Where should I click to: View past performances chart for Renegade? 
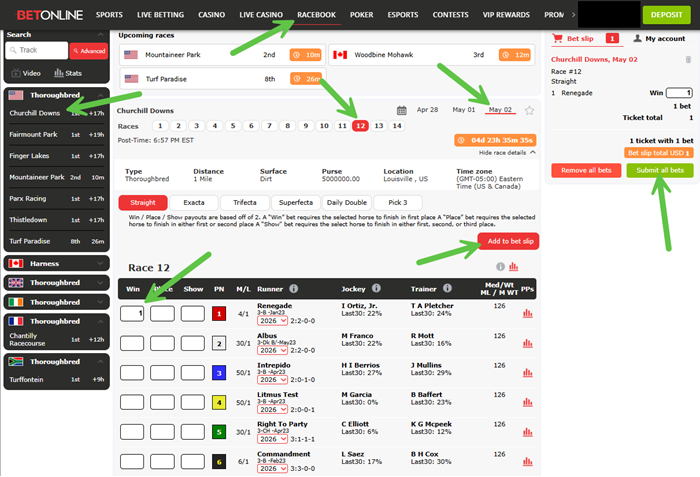tap(528, 314)
